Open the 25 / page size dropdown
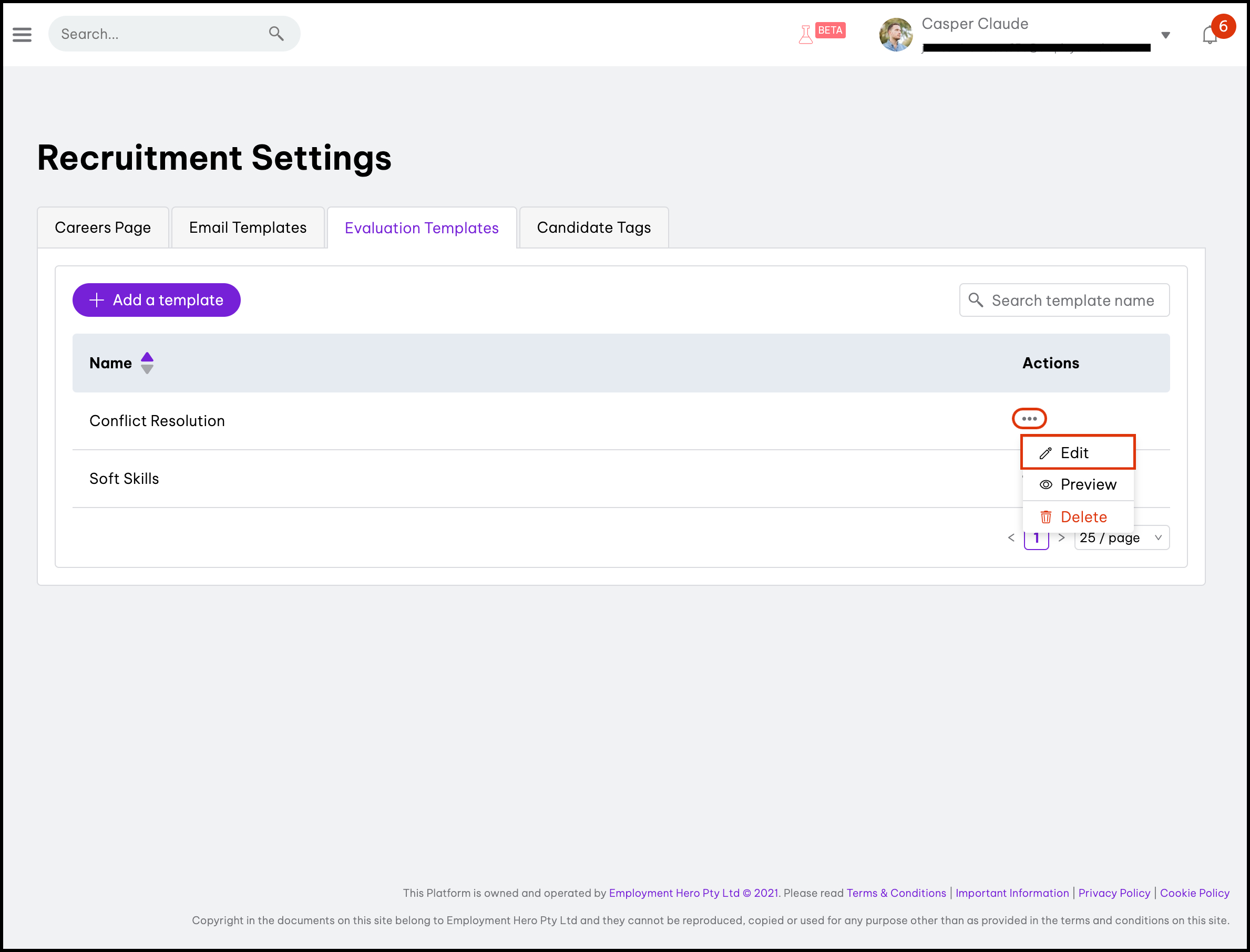This screenshot has width=1250, height=952. click(1121, 538)
